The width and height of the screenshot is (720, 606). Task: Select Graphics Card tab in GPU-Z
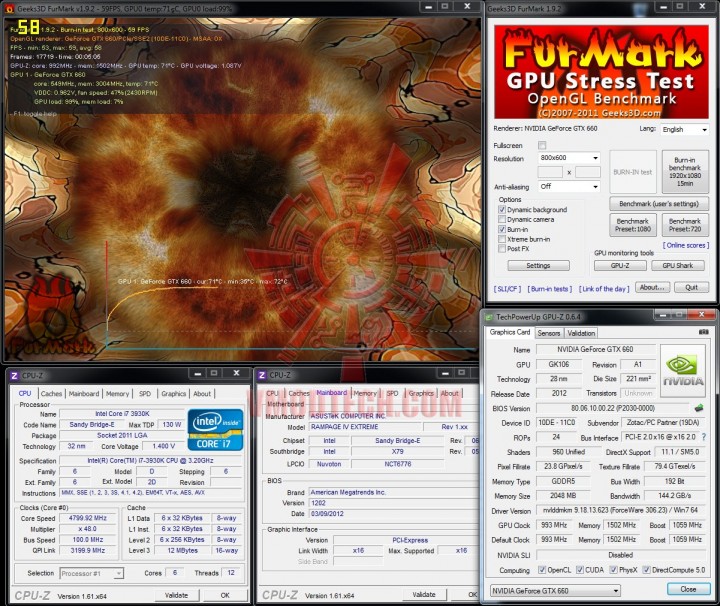pyautogui.click(x=510, y=332)
